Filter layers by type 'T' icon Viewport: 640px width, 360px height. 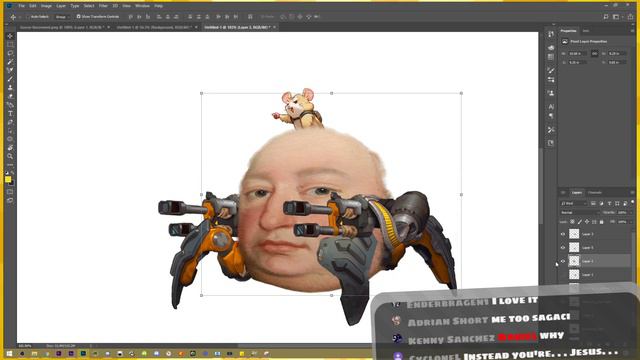click(609, 203)
